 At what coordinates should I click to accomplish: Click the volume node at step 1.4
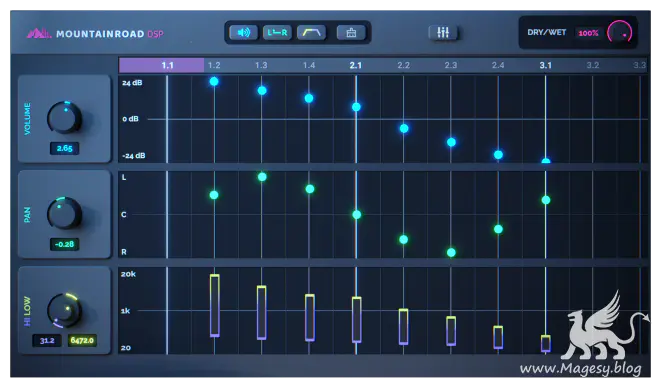pos(309,98)
